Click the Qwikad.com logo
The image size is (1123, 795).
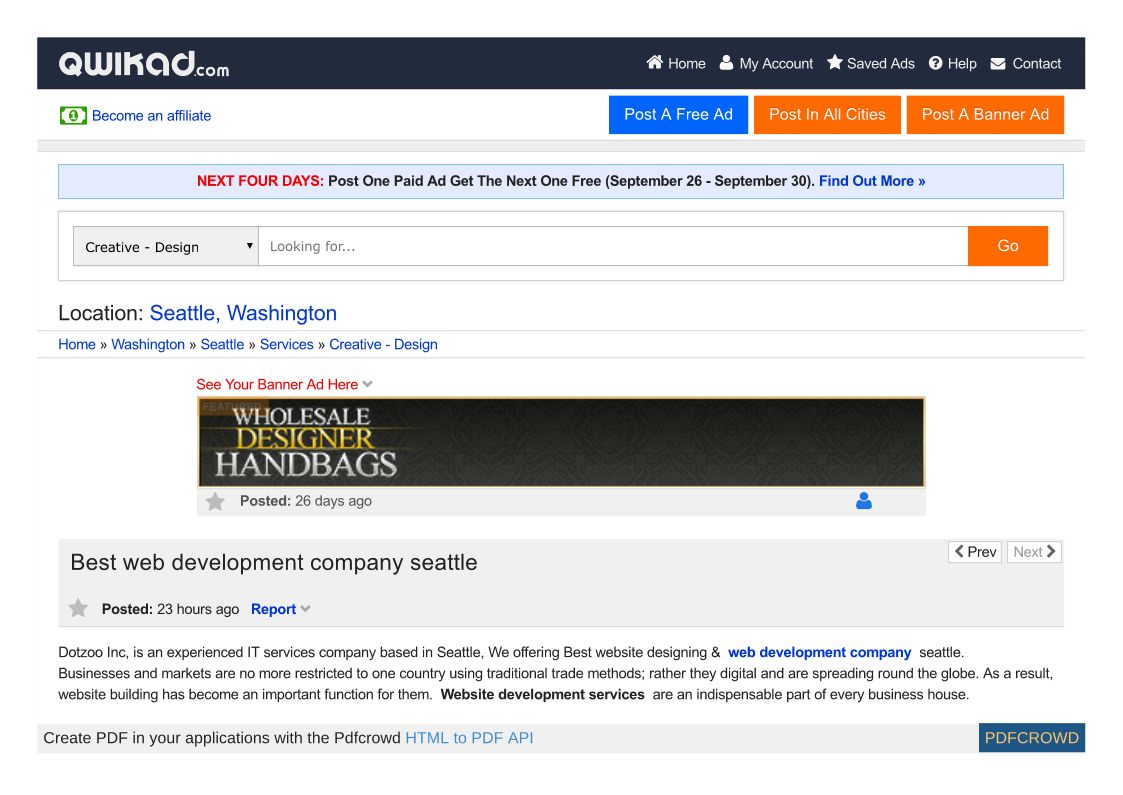coord(144,64)
